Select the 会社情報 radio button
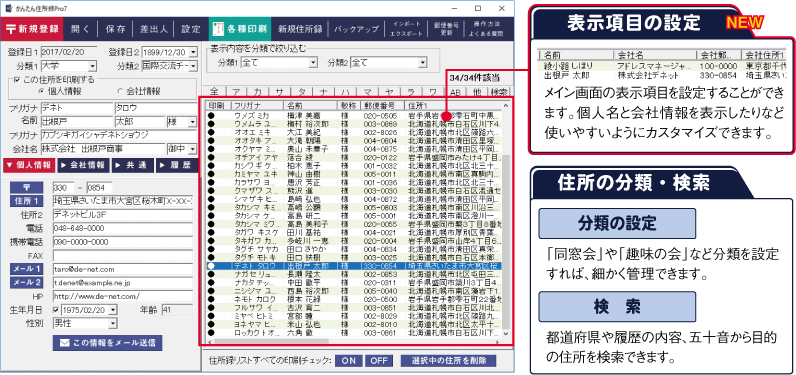The image size is (796, 375). coord(120,91)
